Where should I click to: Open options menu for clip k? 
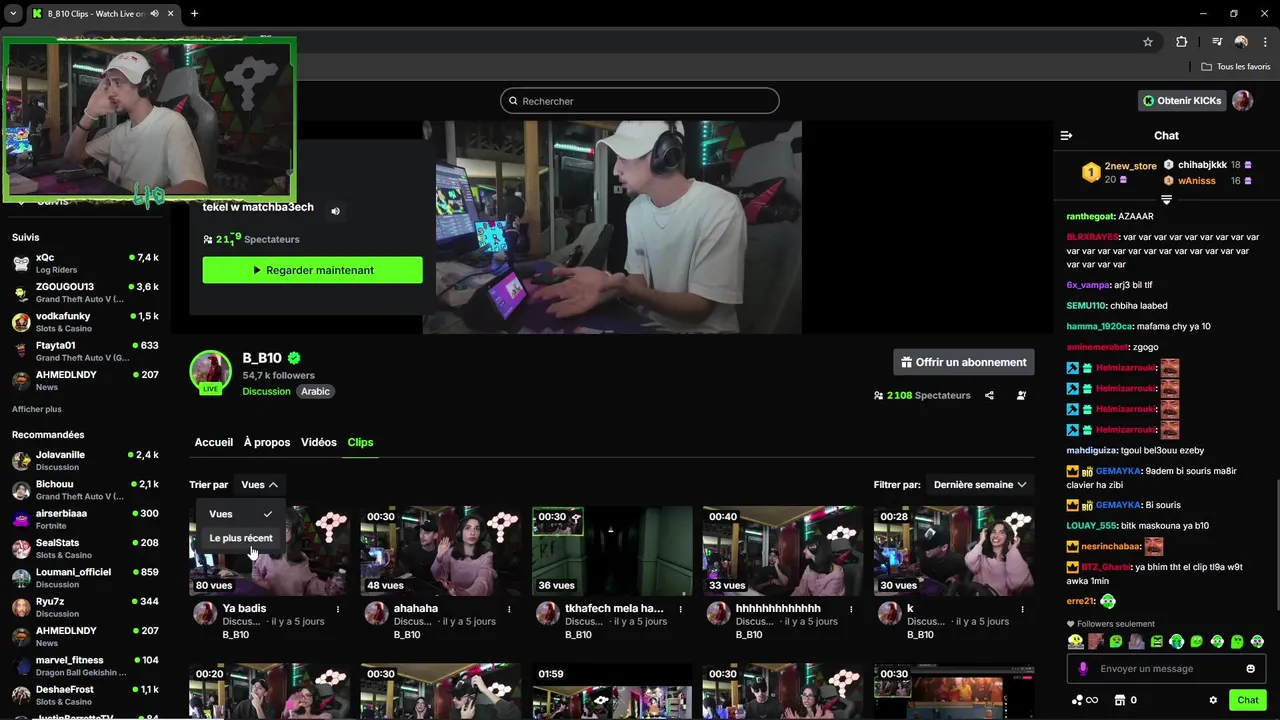[1023, 609]
